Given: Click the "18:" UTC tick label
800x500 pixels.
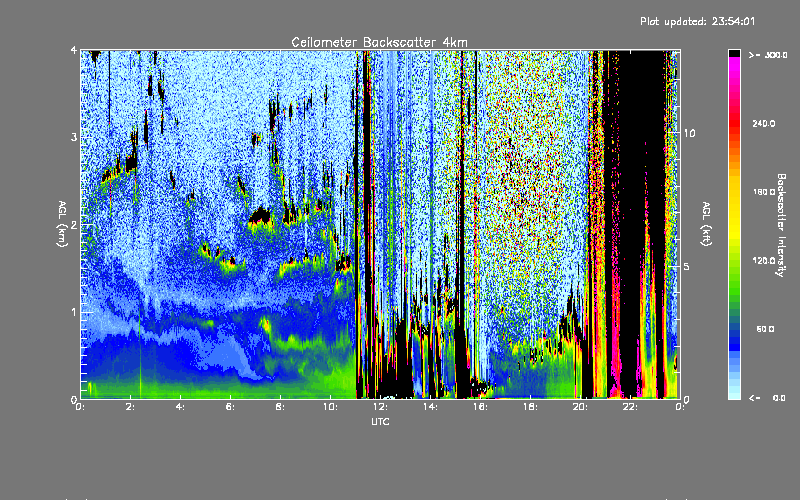Looking at the screenshot, I should tap(530, 407).
